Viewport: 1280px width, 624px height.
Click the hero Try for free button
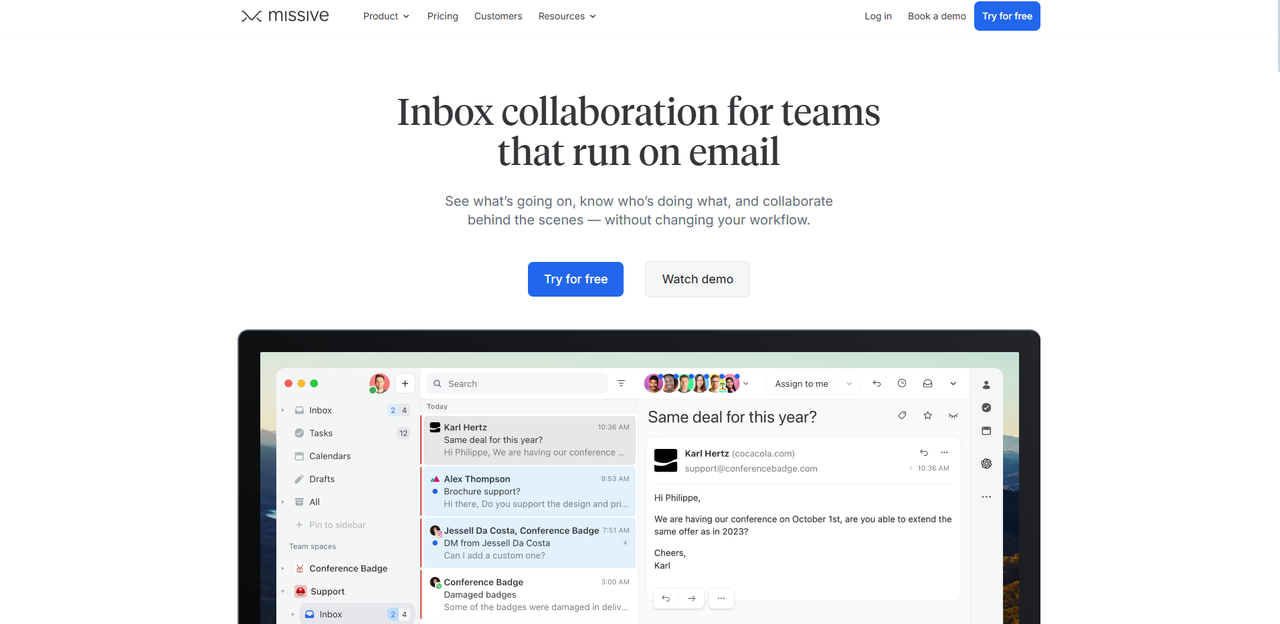click(x=576, y=279)
